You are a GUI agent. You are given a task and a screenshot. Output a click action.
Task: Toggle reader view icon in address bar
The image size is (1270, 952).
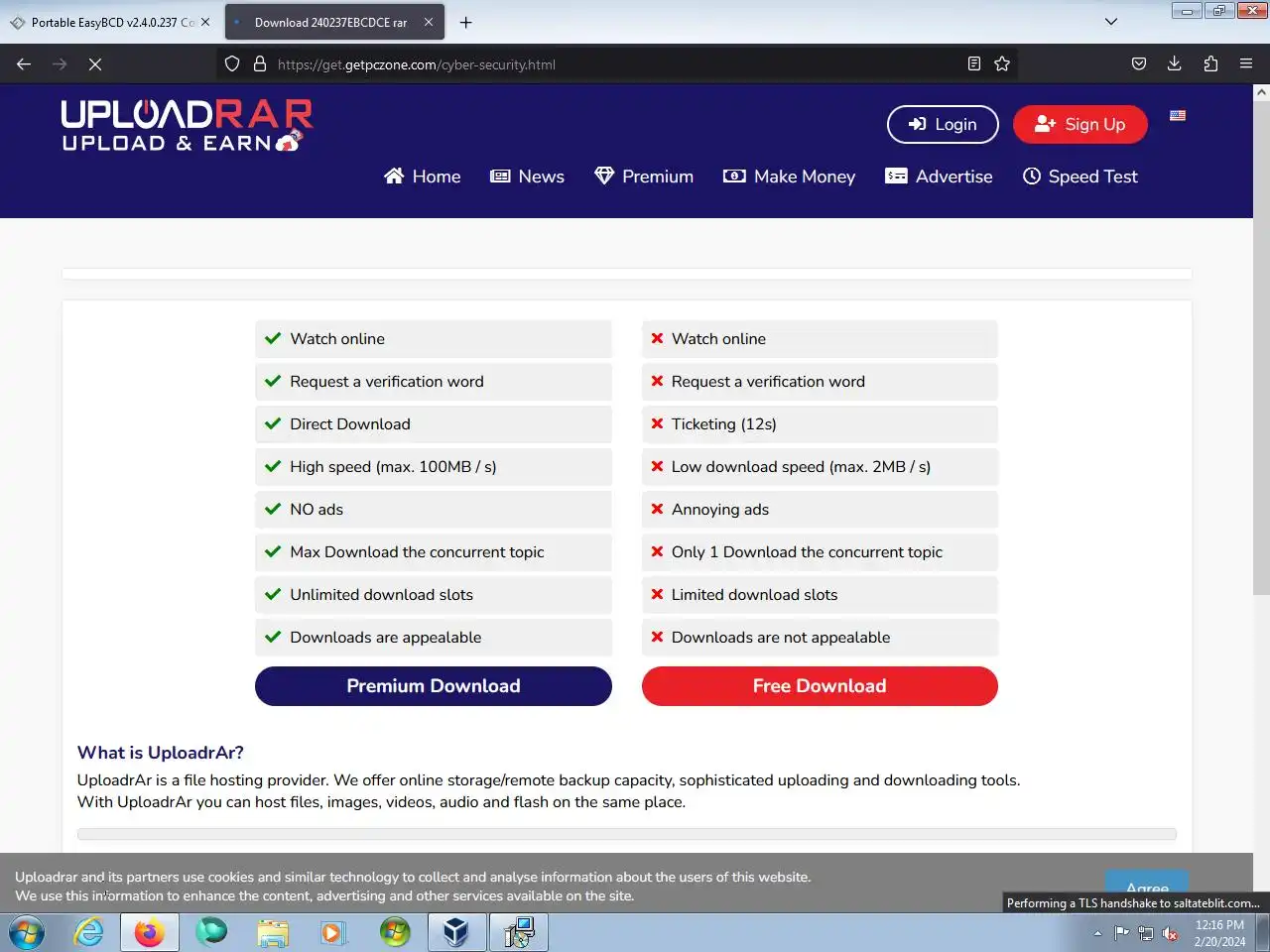pyautogui.click(x=974, y=64)
